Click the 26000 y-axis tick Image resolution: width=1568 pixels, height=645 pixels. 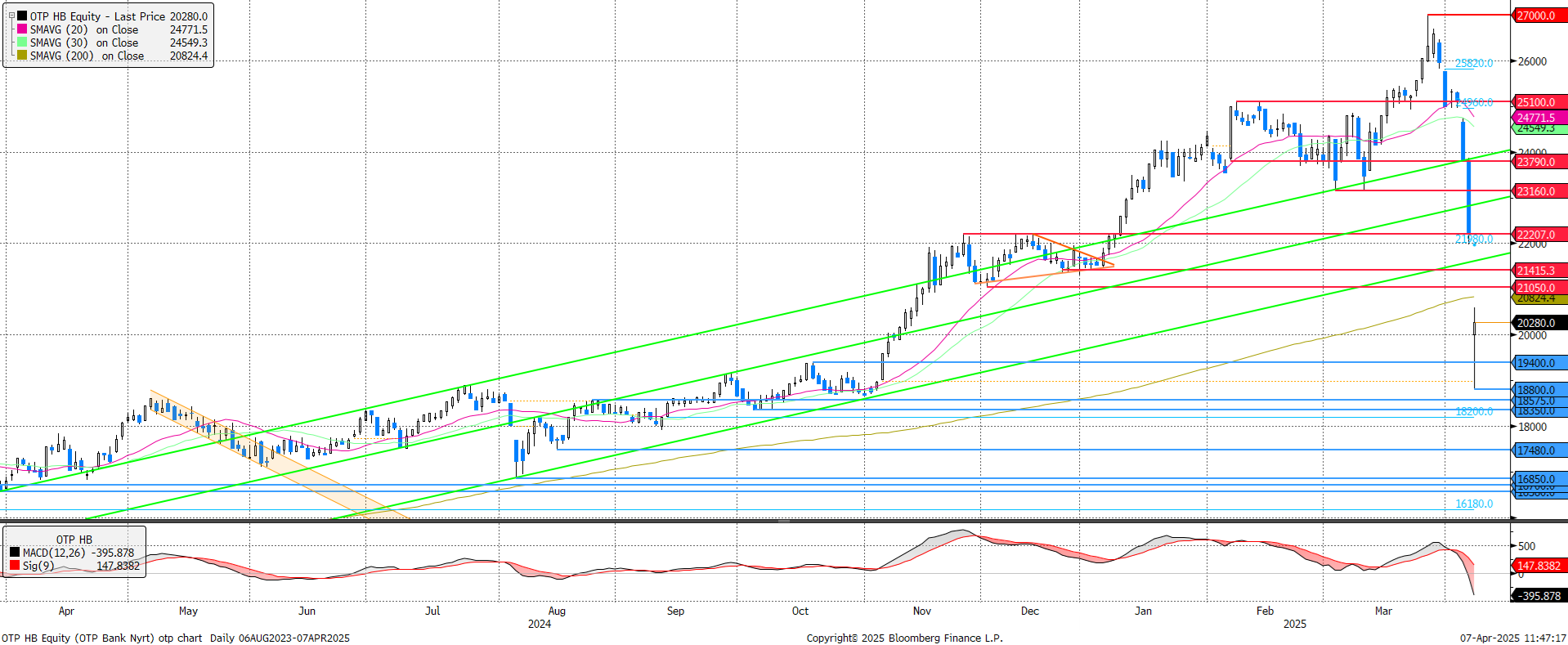(1532, 61)
